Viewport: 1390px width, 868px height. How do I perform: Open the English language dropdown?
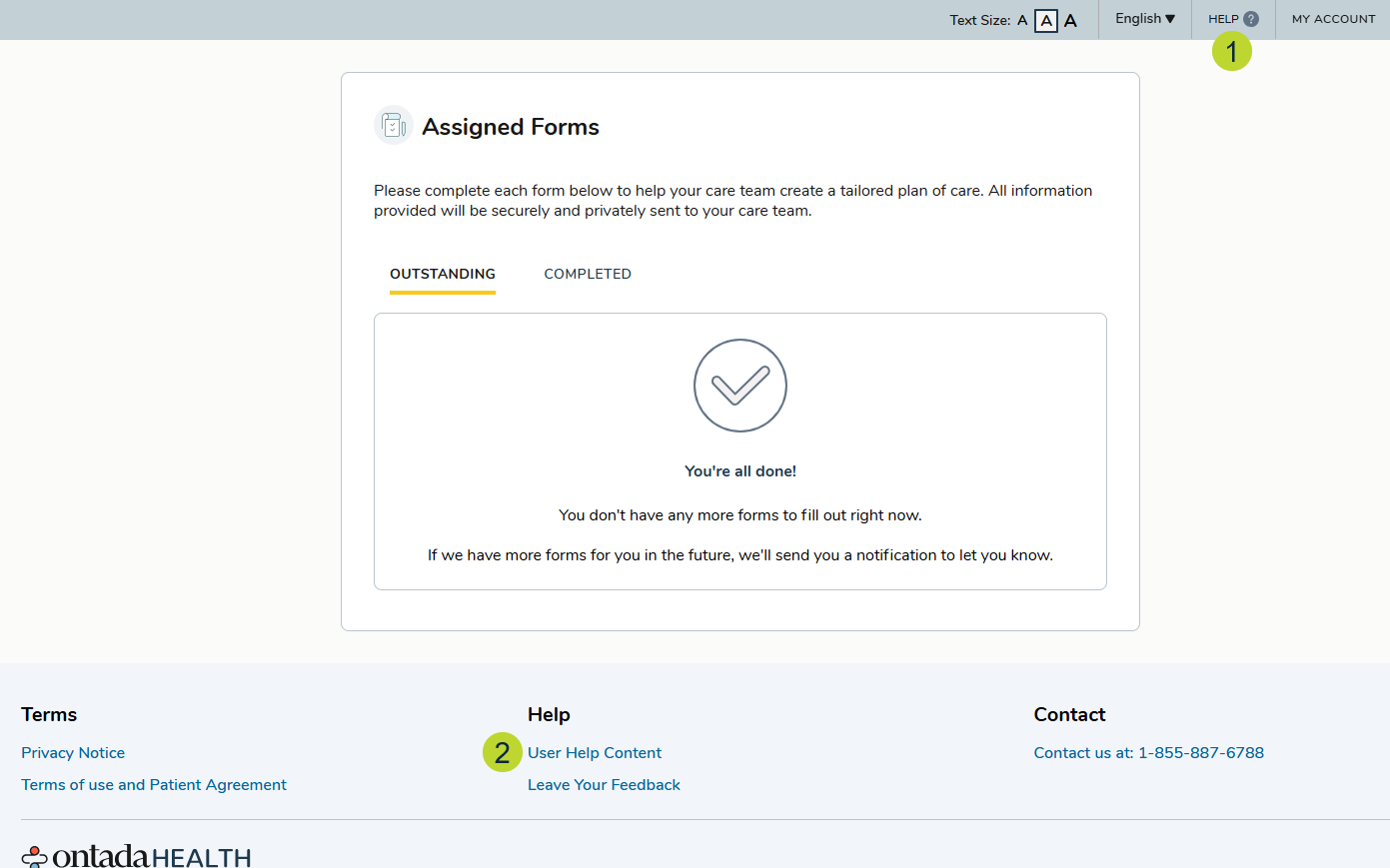(x=1144, y=19)
